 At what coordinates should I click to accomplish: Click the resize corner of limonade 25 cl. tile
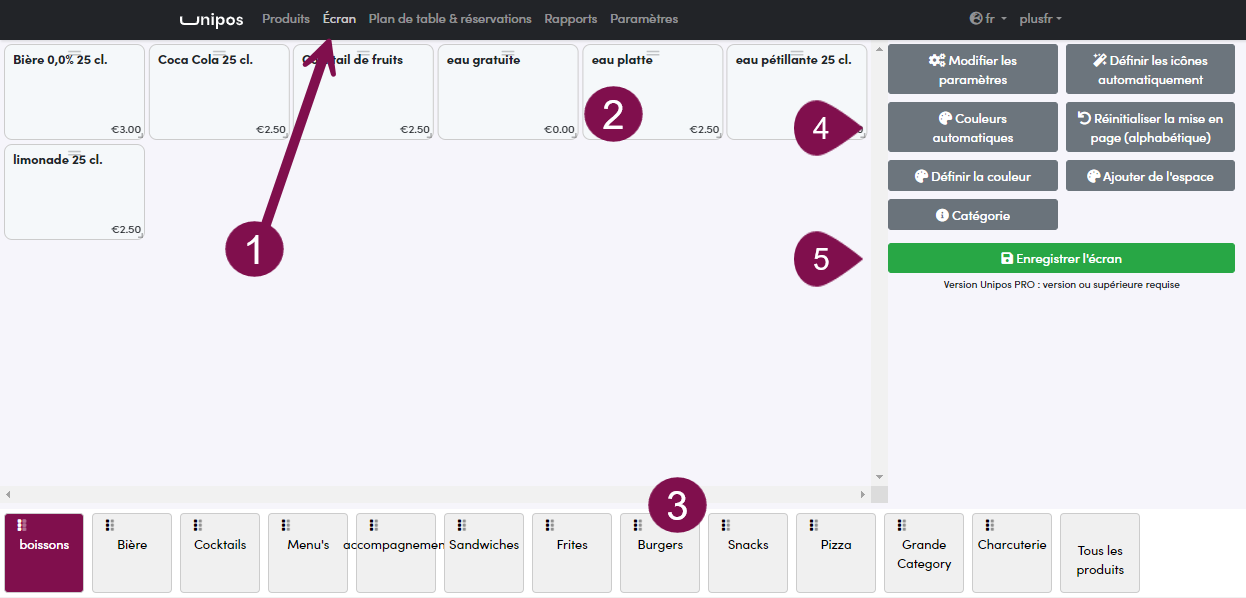click(x=141, y=236)
